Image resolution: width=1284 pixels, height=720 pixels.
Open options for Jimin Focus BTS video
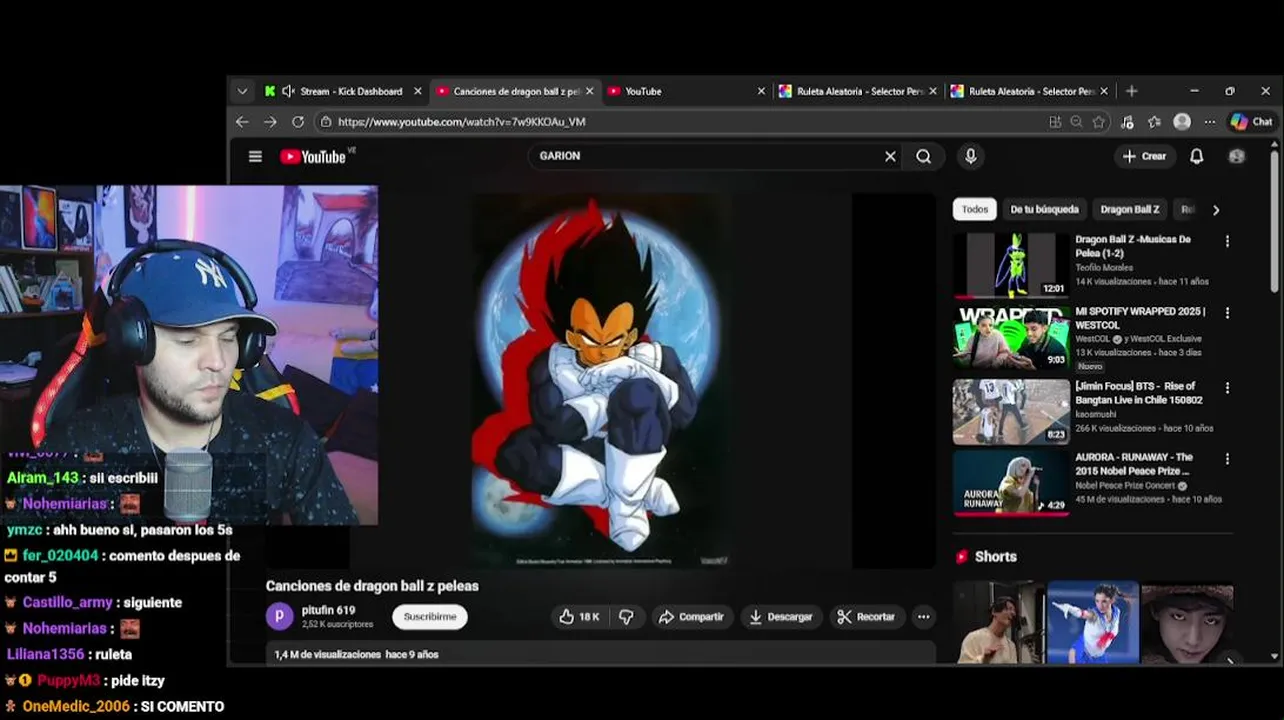1227,387
